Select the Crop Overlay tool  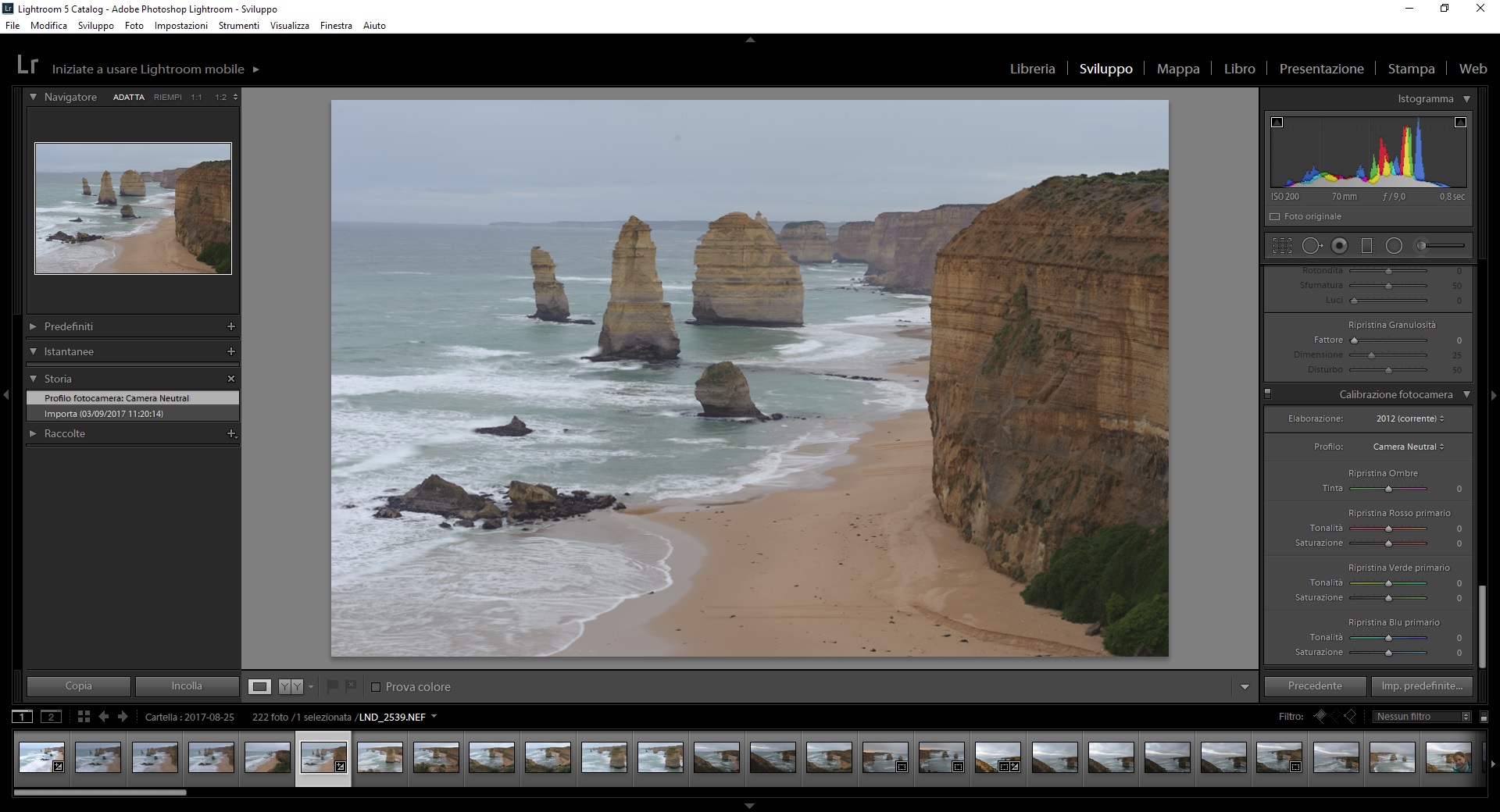[x=1282, y=246]
